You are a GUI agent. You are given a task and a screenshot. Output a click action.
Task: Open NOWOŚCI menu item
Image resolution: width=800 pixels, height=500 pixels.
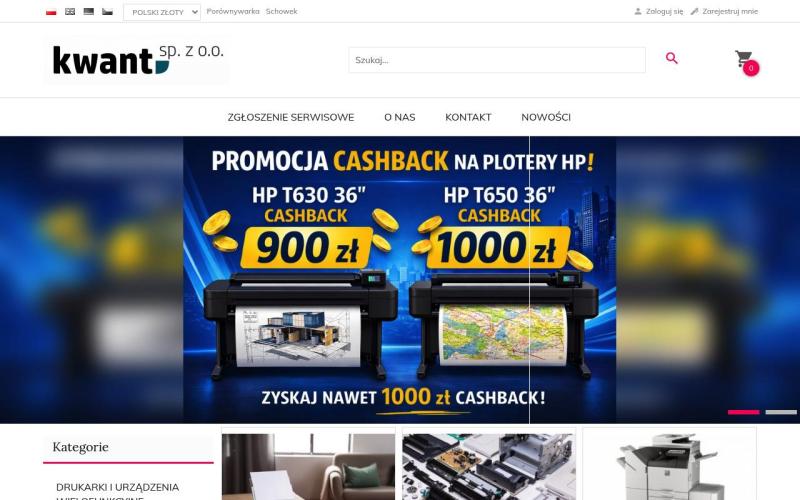(546, 117)
